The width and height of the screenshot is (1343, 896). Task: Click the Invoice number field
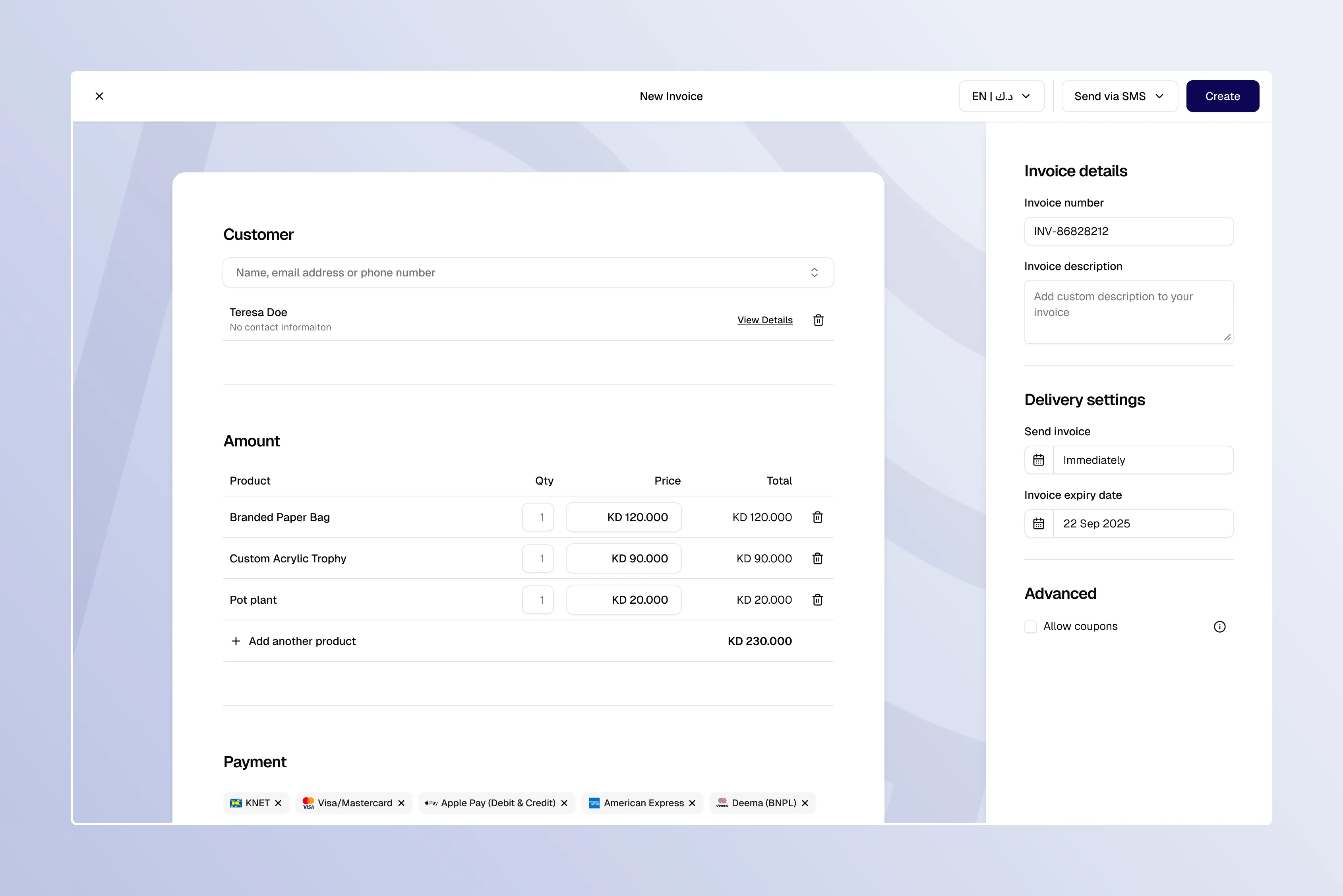(1128, 232)
